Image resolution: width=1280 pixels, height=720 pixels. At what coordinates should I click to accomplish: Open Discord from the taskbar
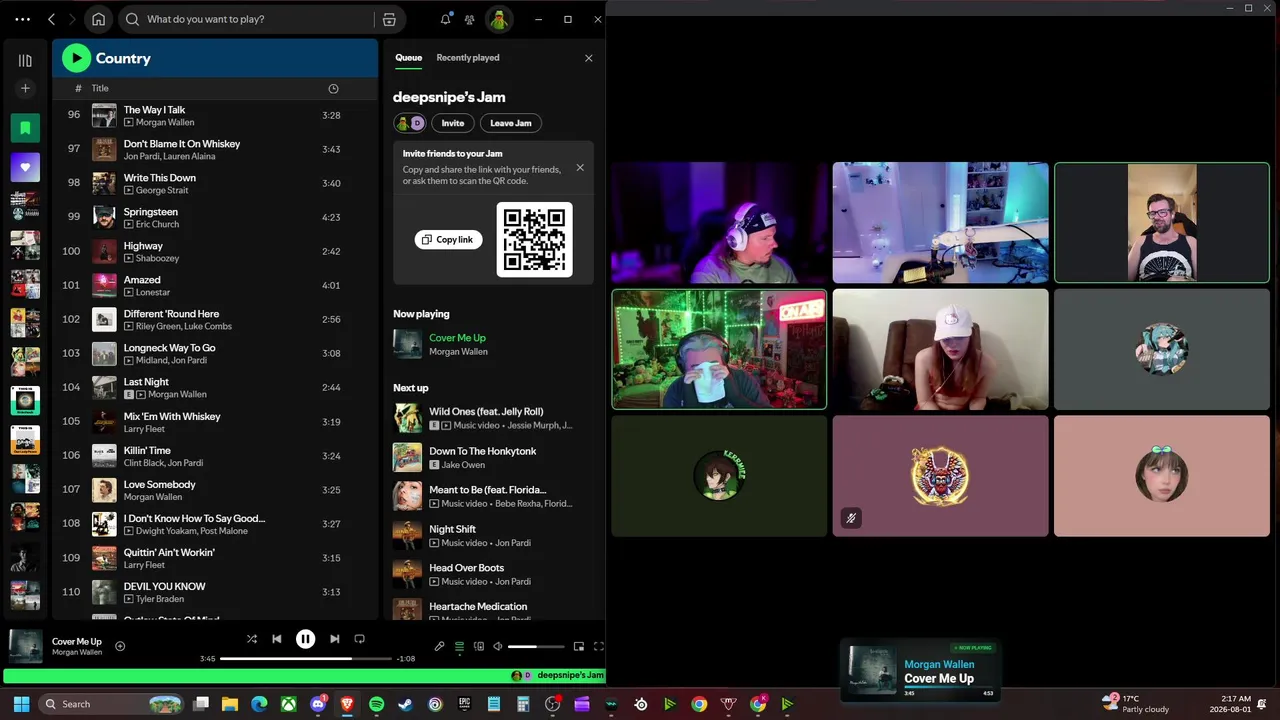318,704
